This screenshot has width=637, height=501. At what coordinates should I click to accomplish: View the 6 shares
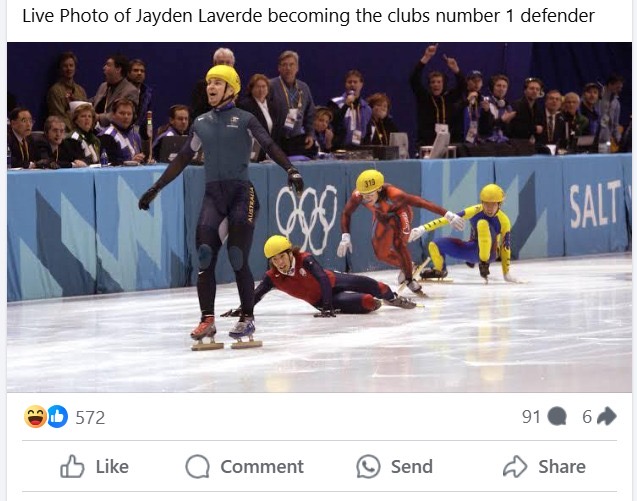coord(587,417)
